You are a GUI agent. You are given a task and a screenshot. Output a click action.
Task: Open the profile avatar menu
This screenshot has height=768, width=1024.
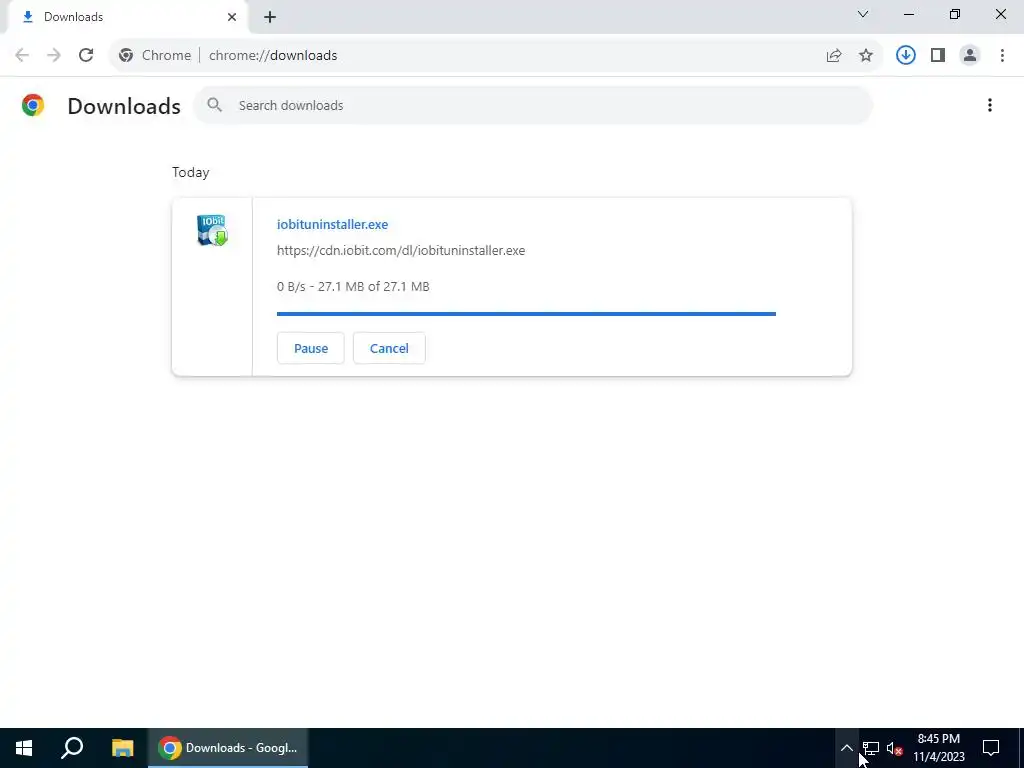[x=970, y=56]
